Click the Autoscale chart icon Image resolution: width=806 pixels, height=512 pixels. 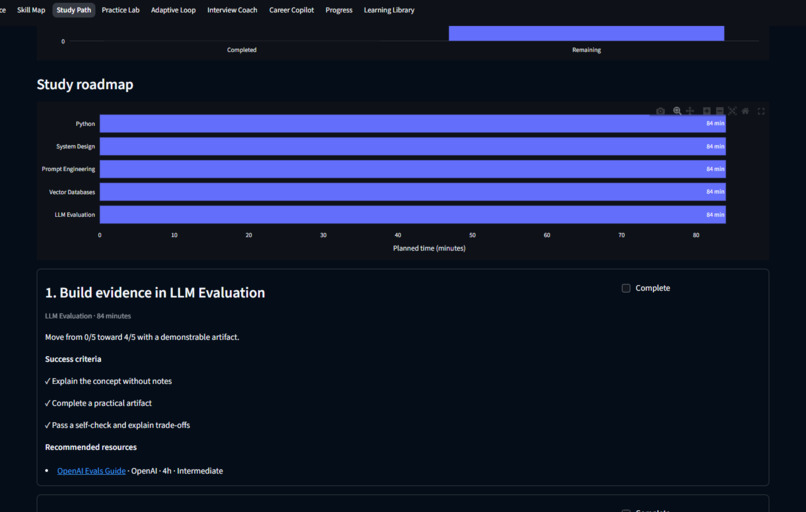pyautogui.click(x=732, y=111)
